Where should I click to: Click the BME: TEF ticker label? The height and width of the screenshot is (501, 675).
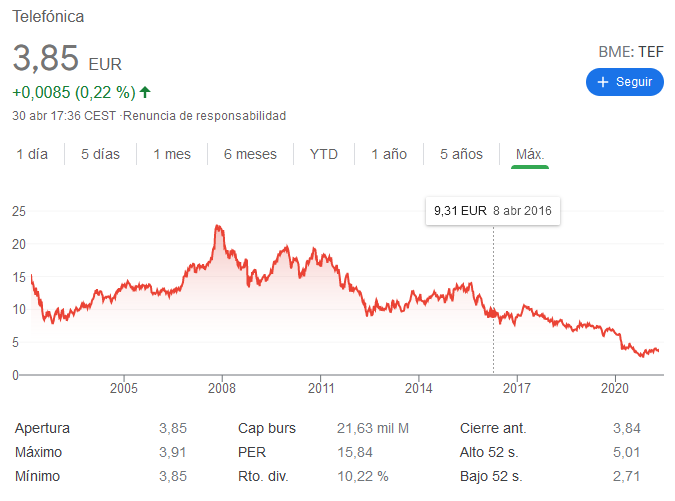pyautogui.click(x=631, y=52)
